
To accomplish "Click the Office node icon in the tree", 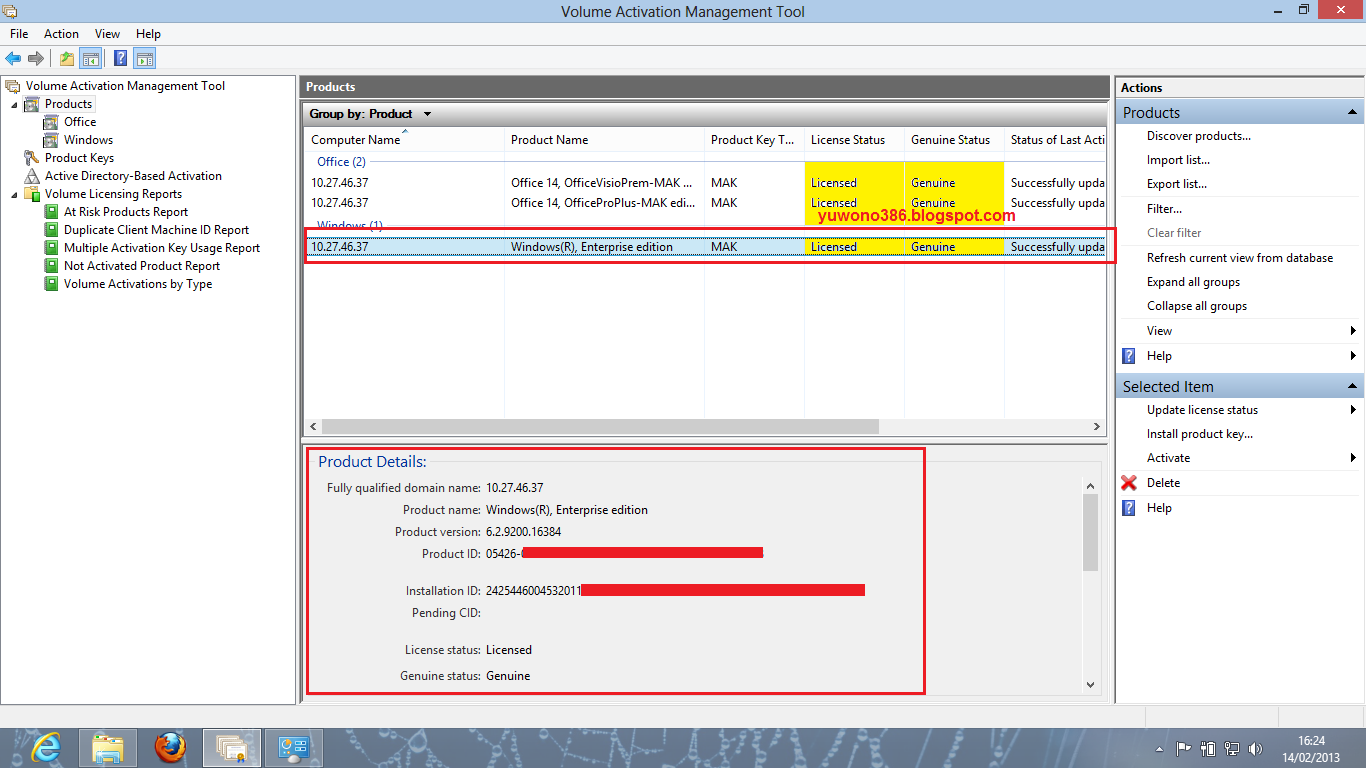I will click(51, 122).
